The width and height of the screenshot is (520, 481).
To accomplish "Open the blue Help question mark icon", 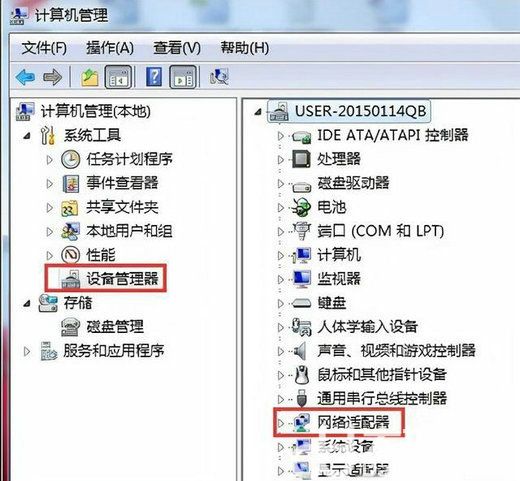I will (154, 77).
